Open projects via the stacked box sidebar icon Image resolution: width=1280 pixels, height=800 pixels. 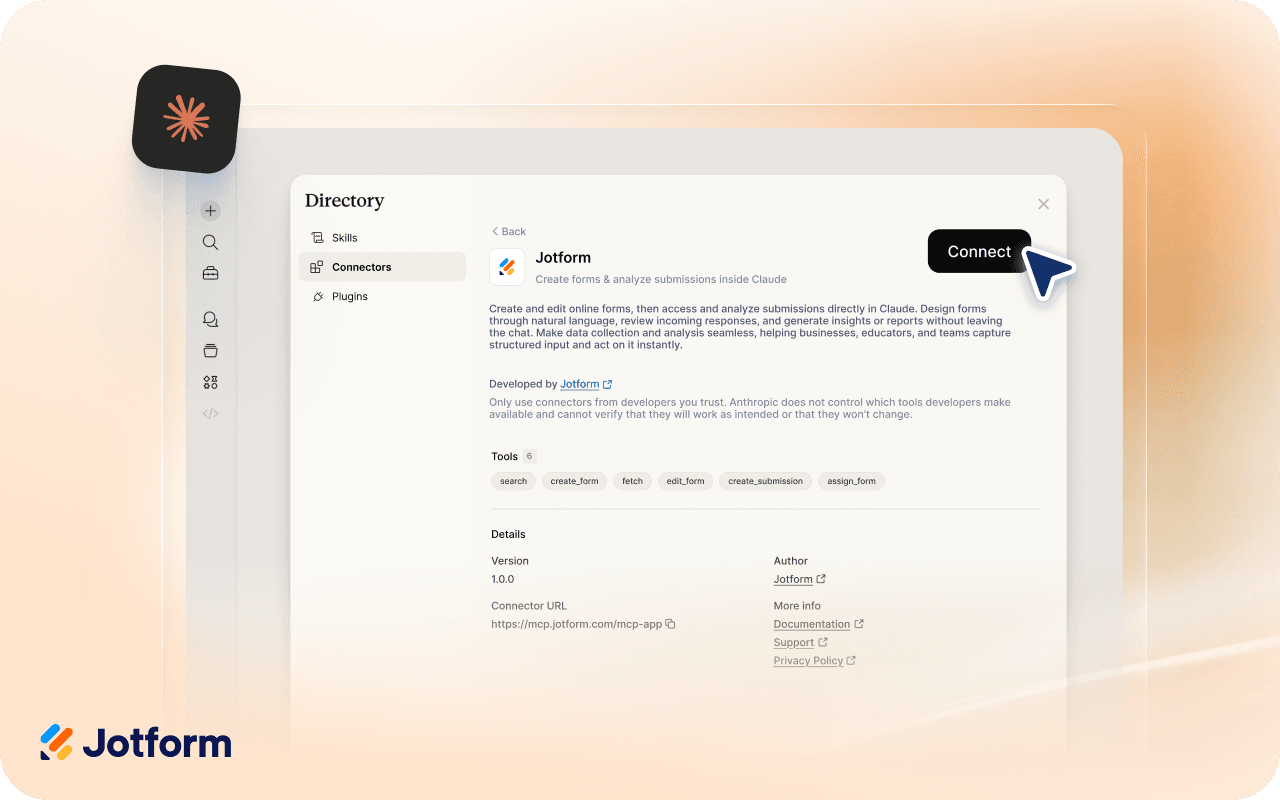pyautogui.click(x=210, y=351)
